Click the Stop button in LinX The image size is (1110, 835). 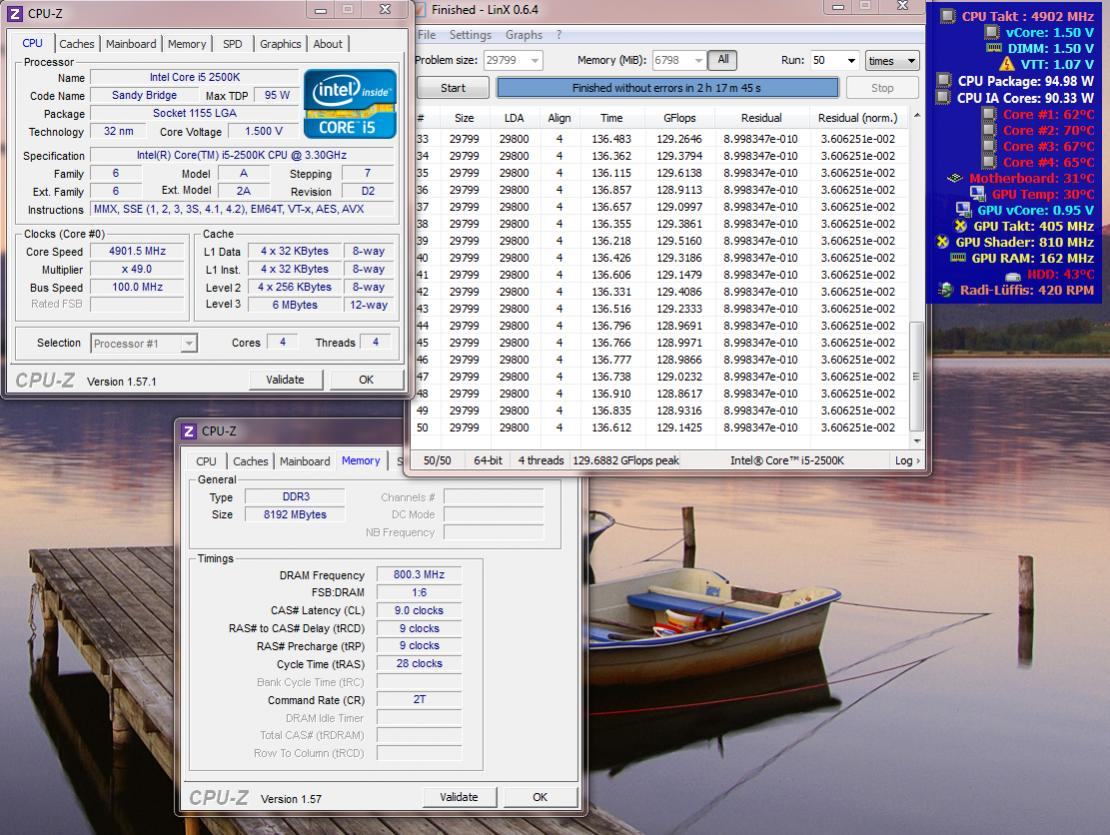882,88
